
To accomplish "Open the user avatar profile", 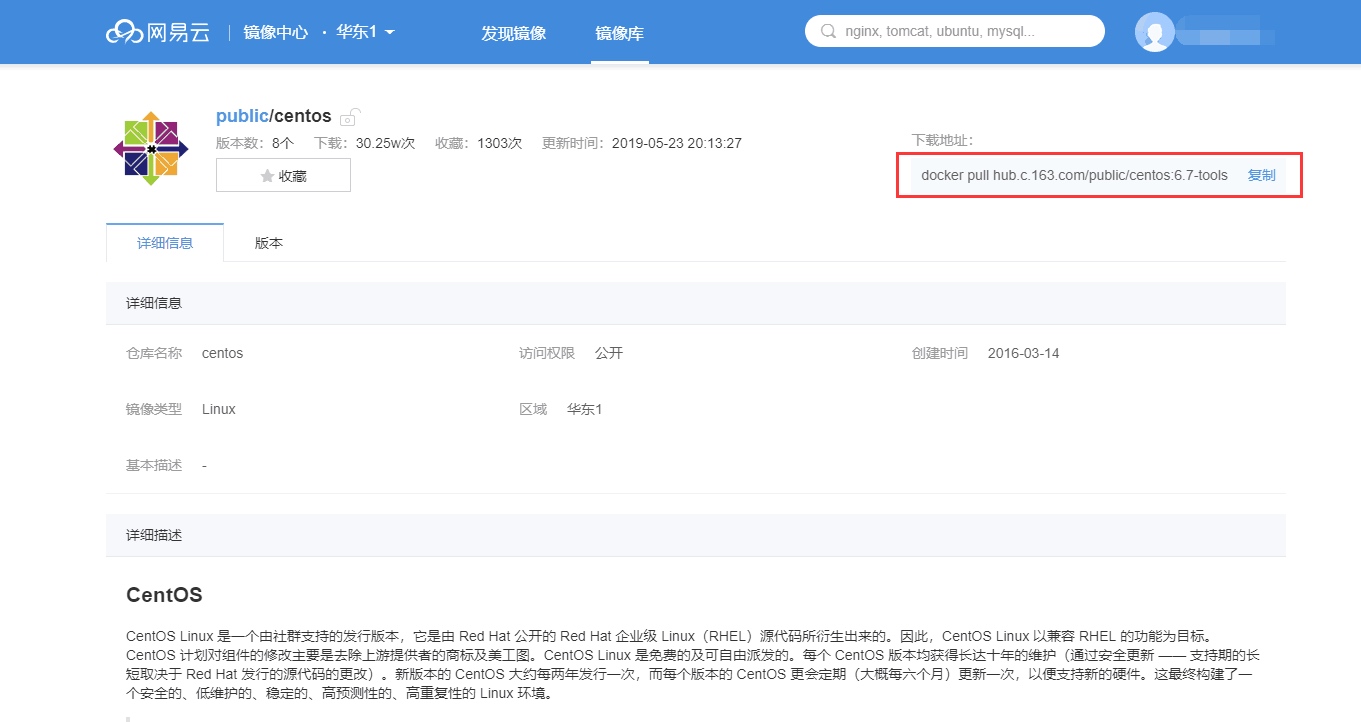I will pos(1155,32).
